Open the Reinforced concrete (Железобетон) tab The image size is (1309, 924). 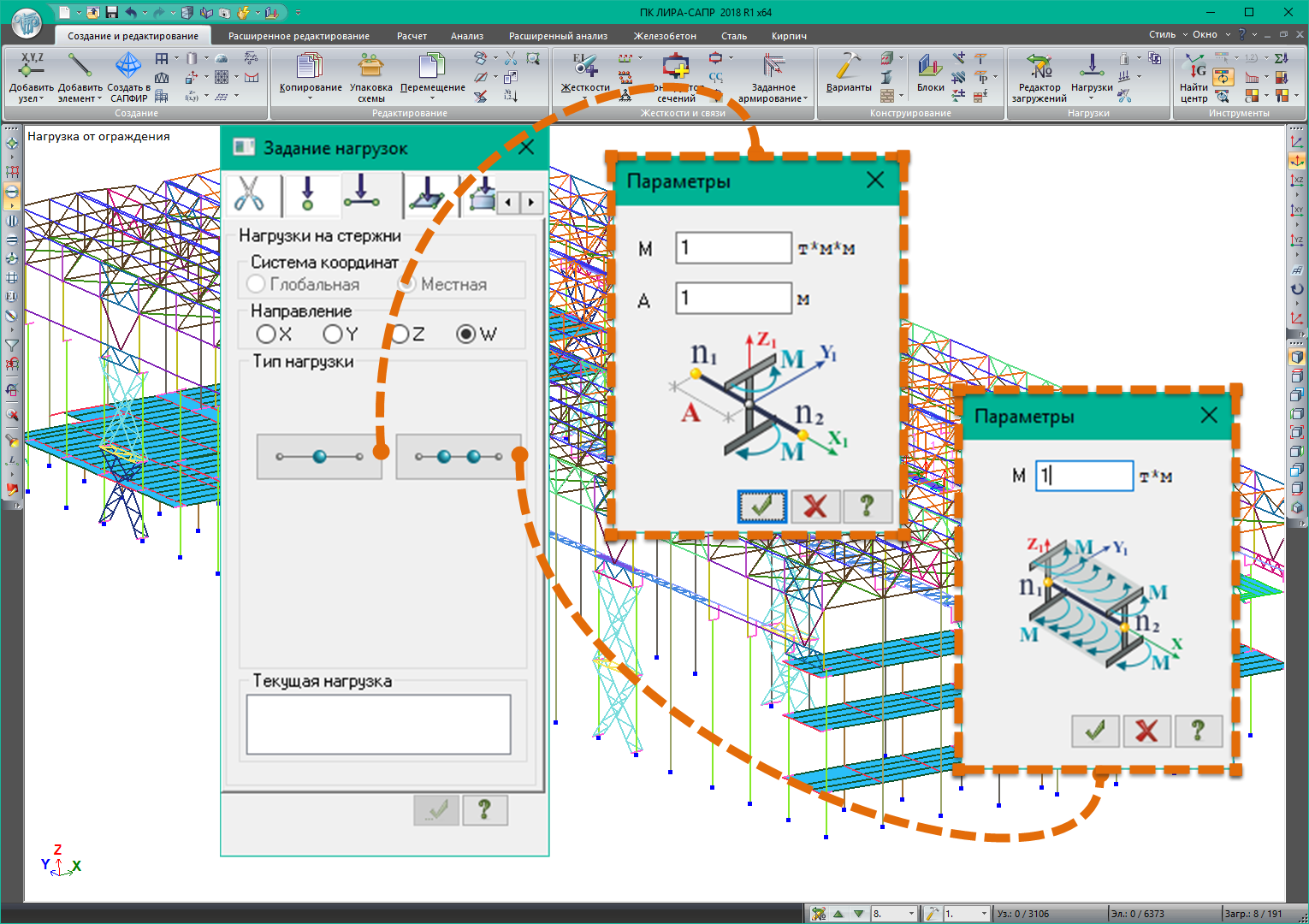(665, 36)
